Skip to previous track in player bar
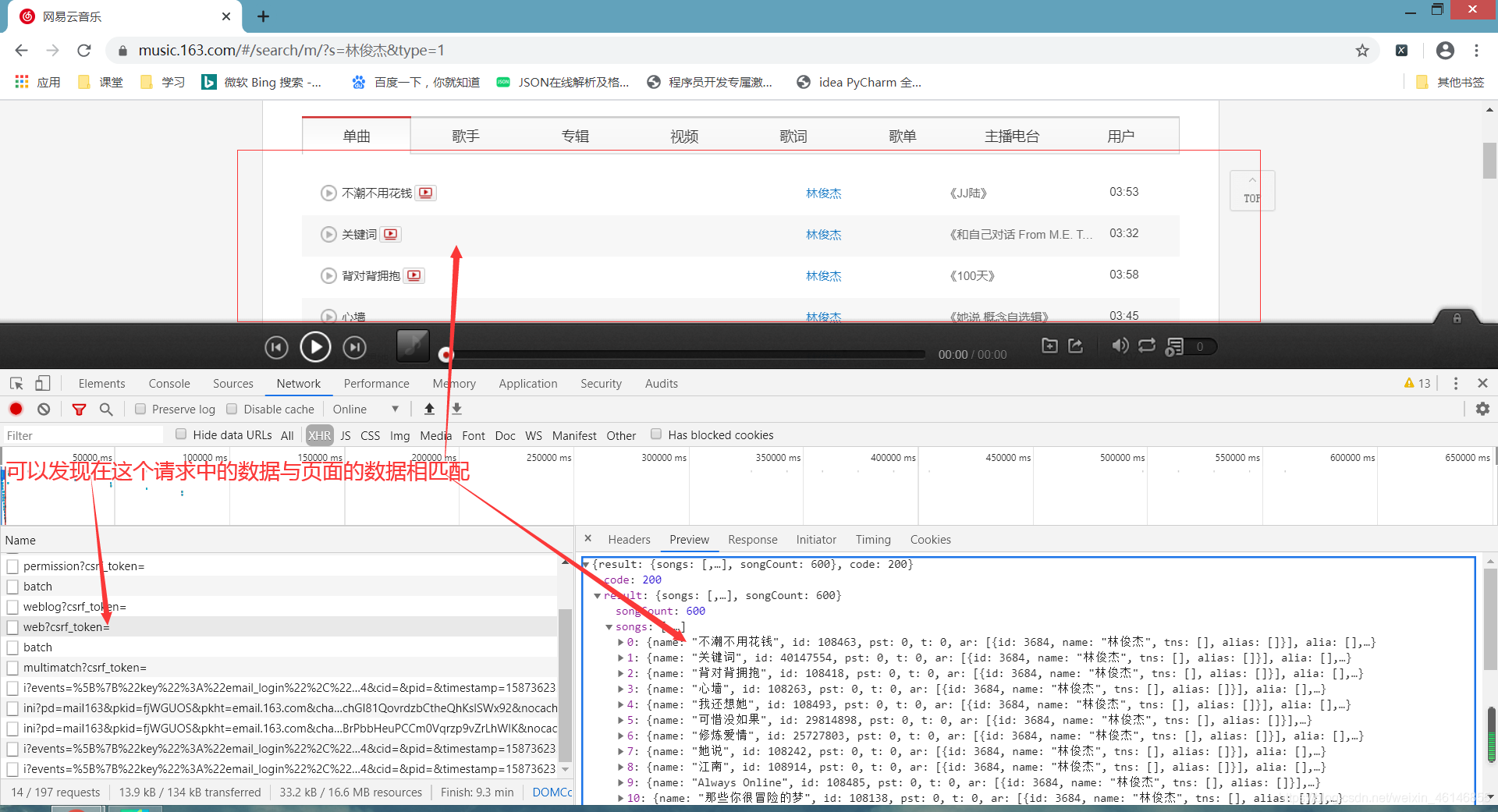Image resolution: width=1498 pixels, height=812 pixels. pos(276,347)
